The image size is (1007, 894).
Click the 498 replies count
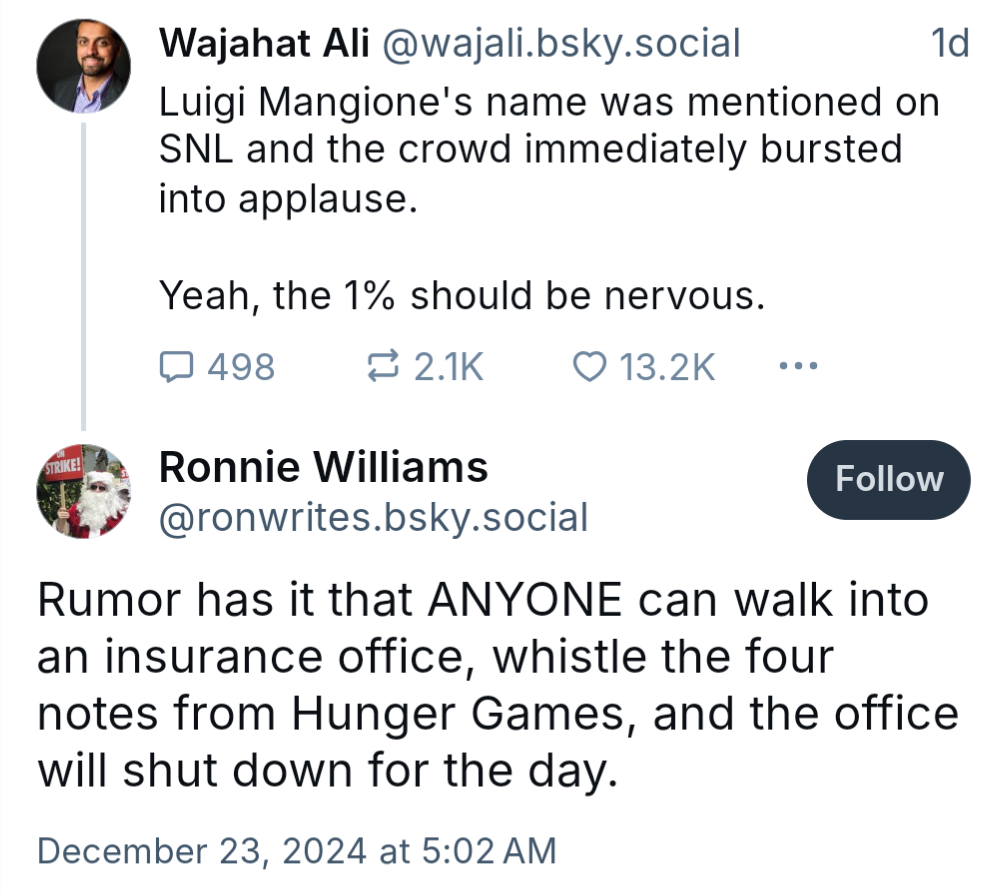click(241, 367)
